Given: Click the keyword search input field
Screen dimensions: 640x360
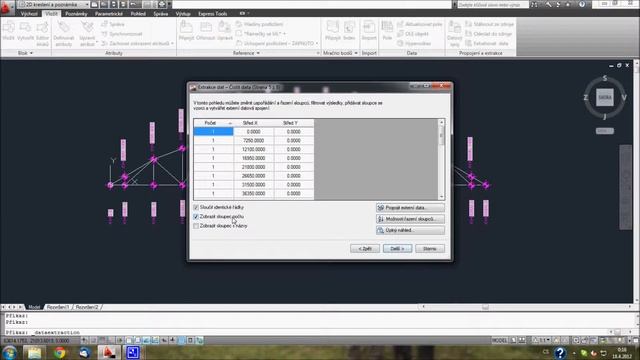Looking at the screenshot, I should [492, 4].
